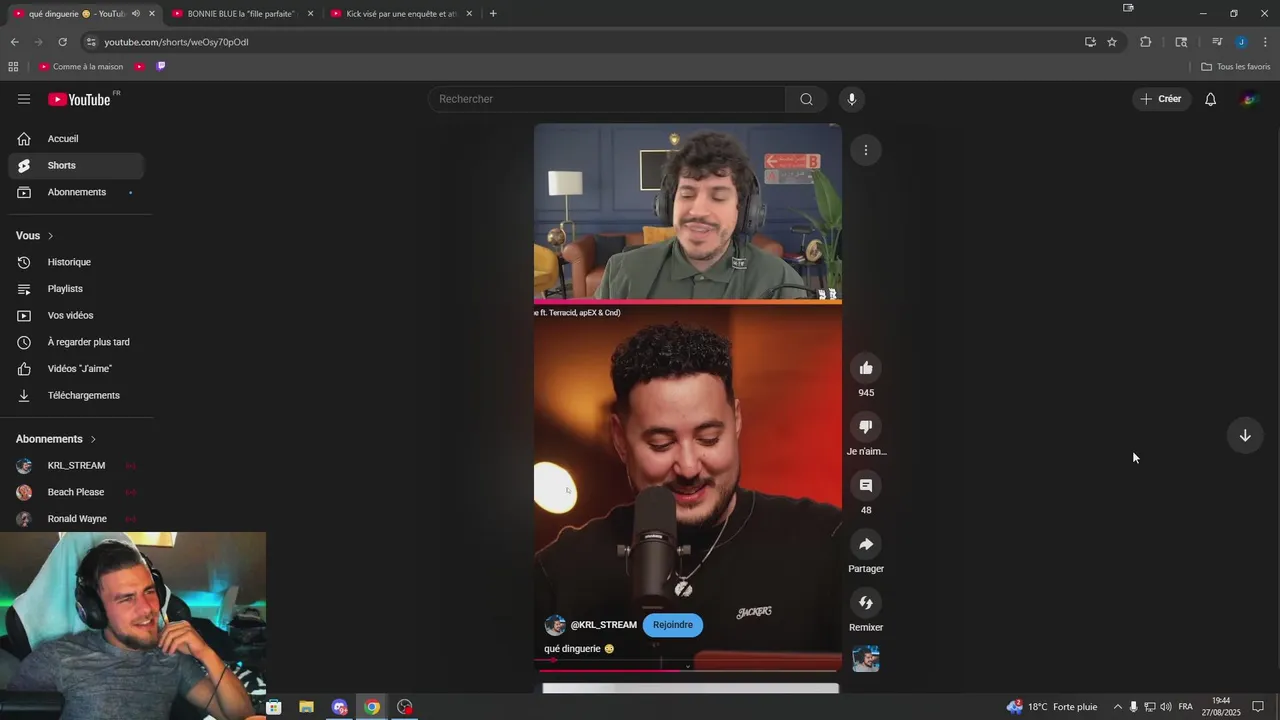Open Beach Please subscription
Viewport: 1280px width, 720px height.
coord(76,492)
